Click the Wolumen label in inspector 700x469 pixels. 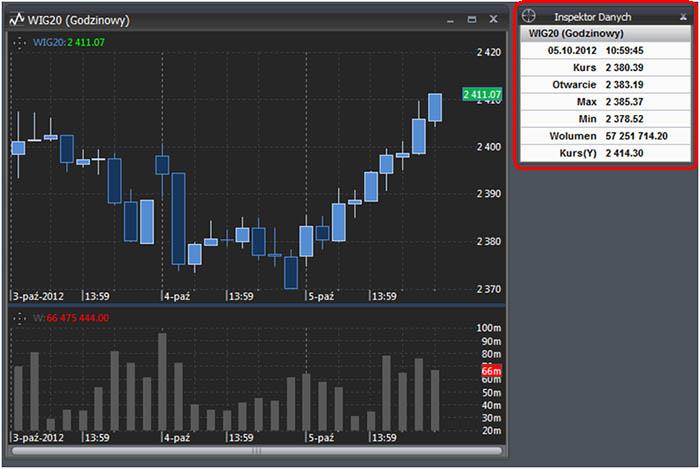click(573, 136)
